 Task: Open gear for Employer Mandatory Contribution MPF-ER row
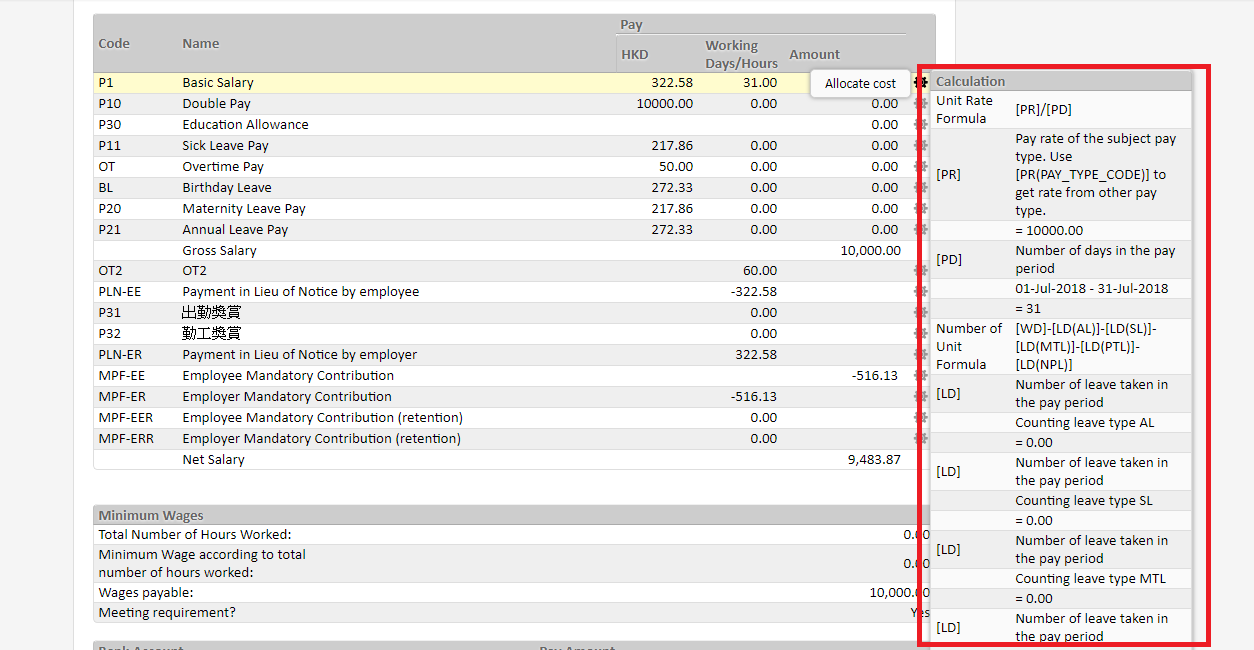(x=921, y=397)
